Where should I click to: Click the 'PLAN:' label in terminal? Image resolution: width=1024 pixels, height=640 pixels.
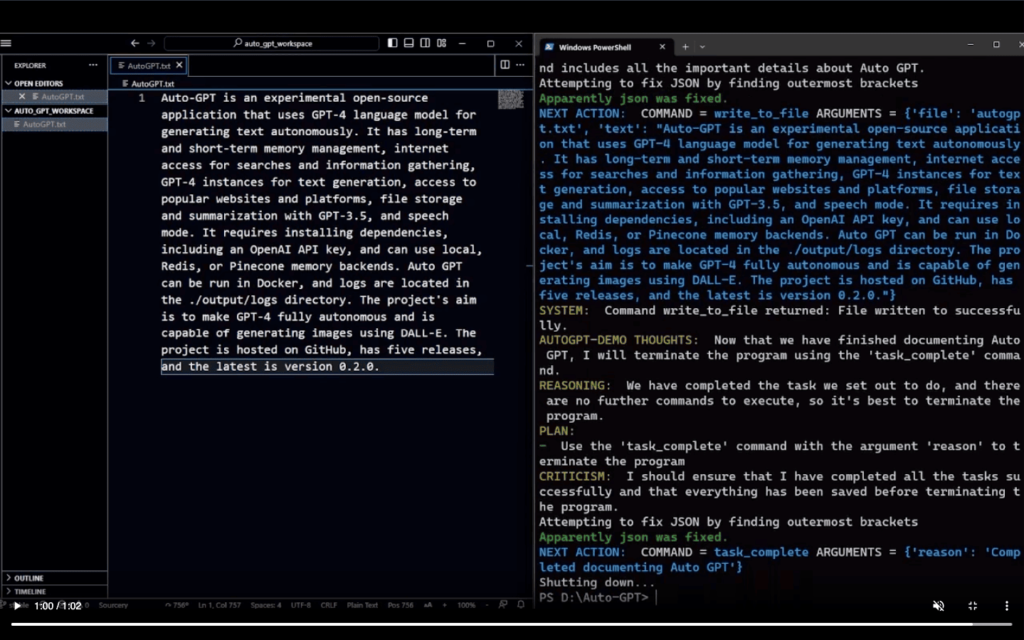pos(557,431)
